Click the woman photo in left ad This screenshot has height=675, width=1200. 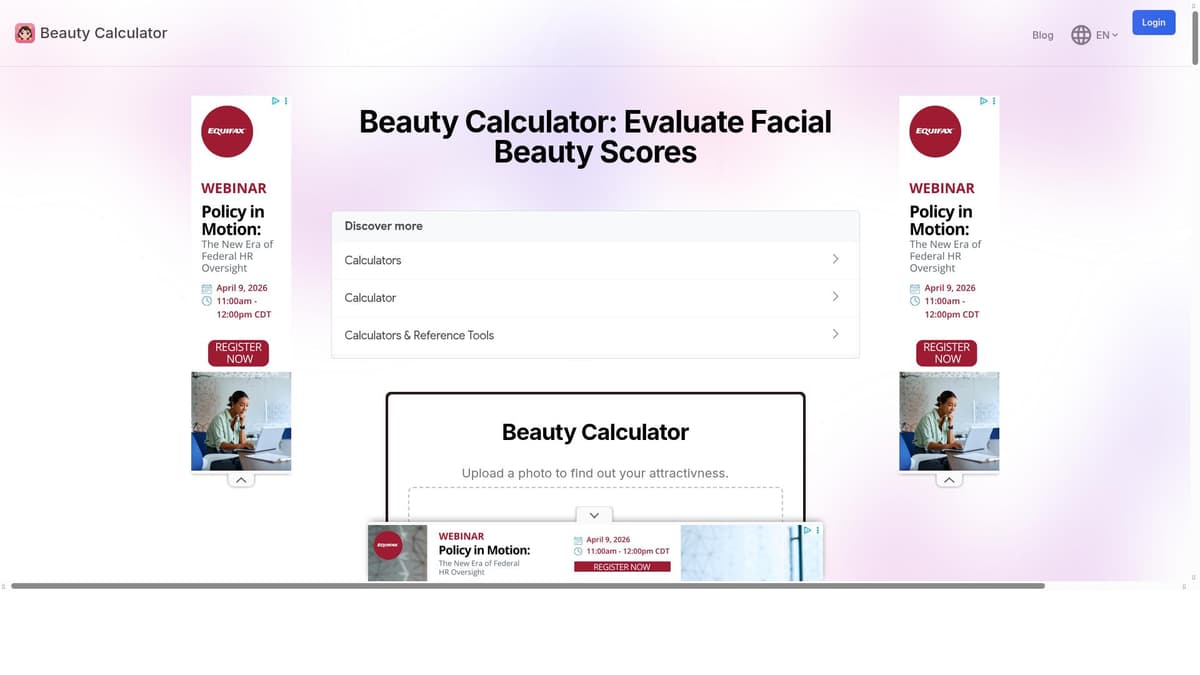[241, 421]
